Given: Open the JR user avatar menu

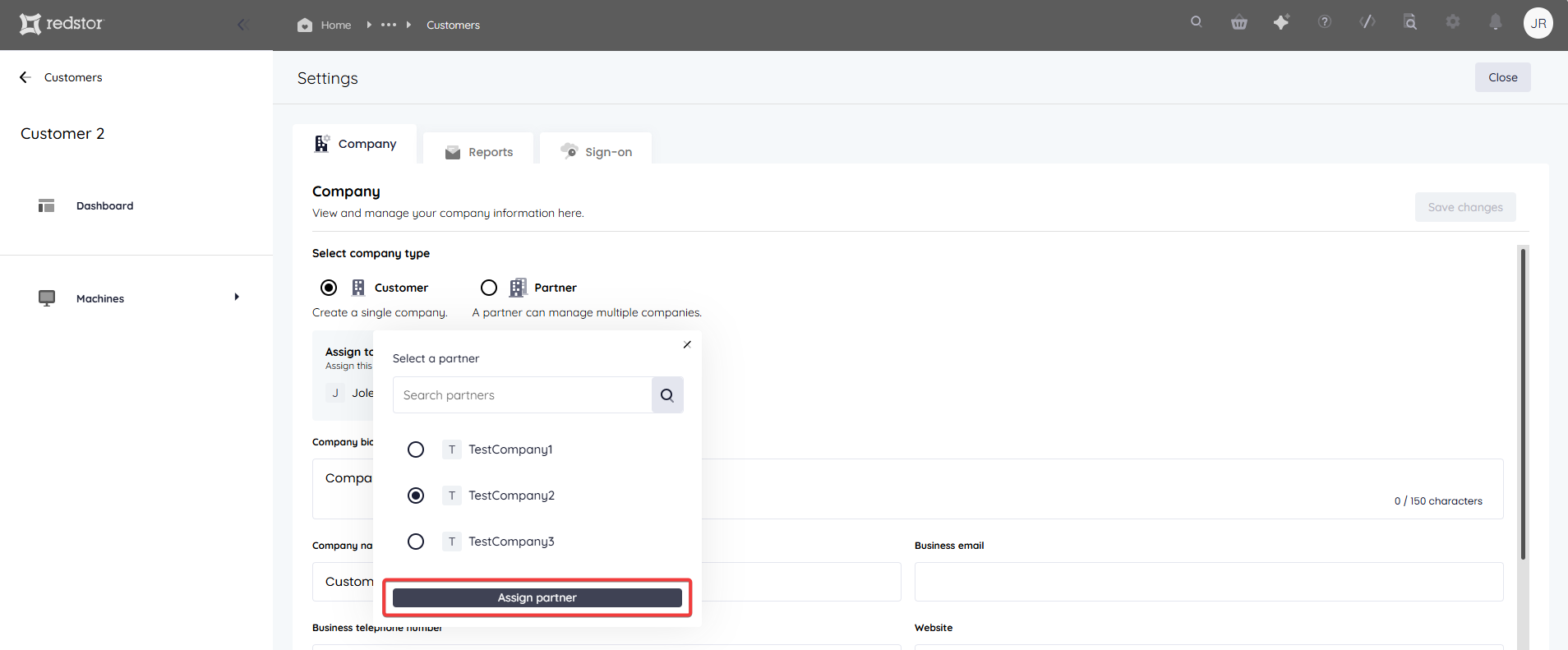Looking at the screenshot, I should (x=1538, y=23).
